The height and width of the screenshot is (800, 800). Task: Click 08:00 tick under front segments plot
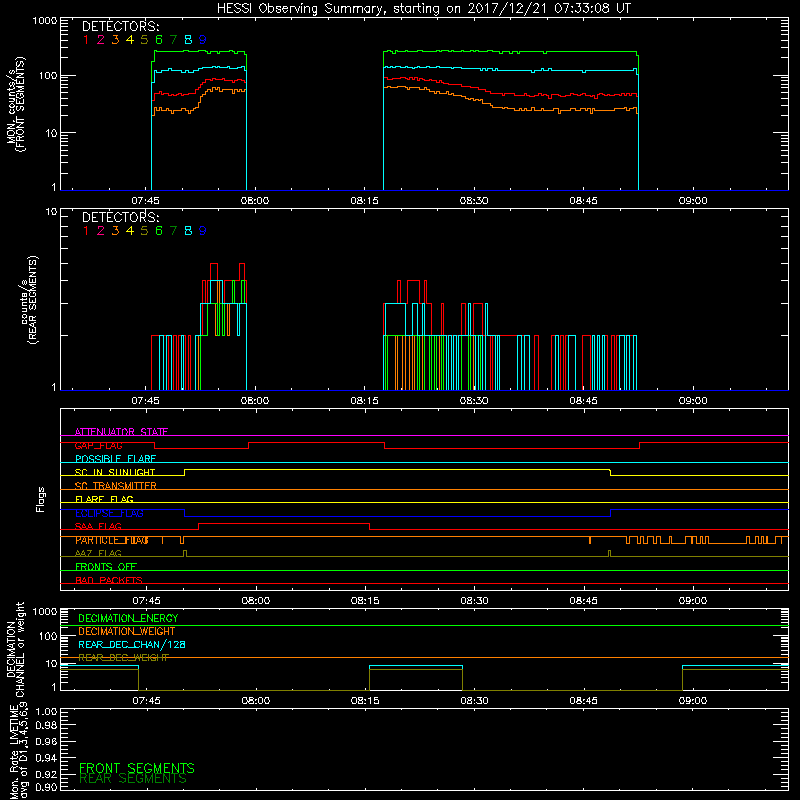click(x=255, y=201)
